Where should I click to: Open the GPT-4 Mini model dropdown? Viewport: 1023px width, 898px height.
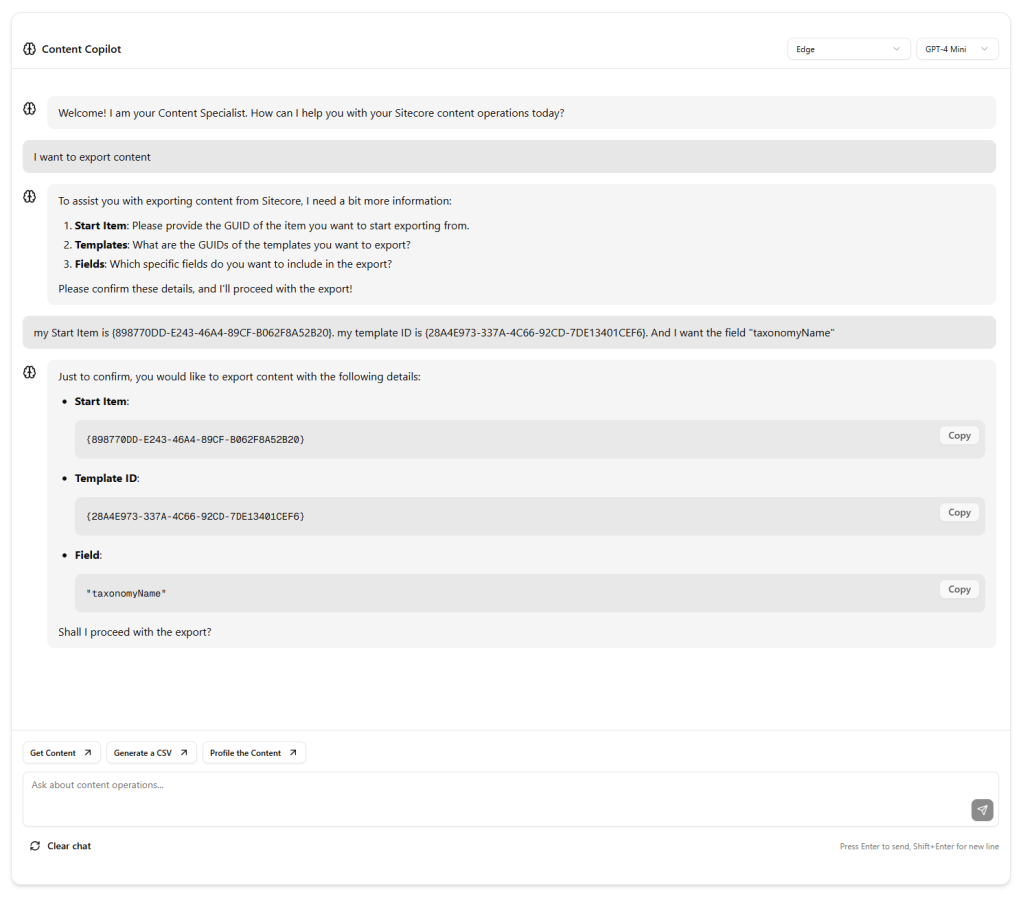point(956,48)
